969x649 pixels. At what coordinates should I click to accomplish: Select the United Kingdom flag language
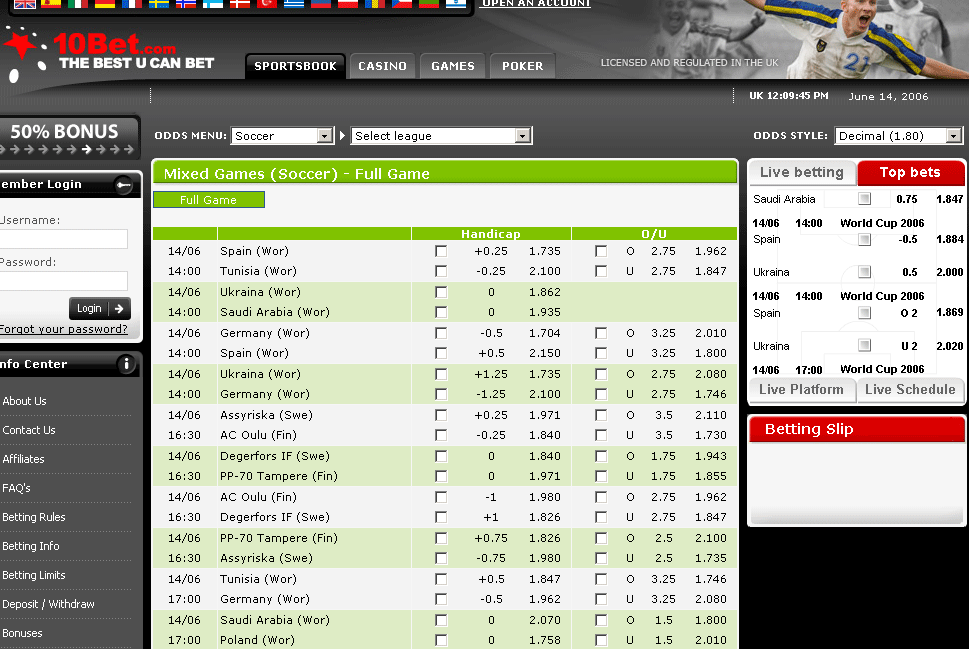point(25,3)
